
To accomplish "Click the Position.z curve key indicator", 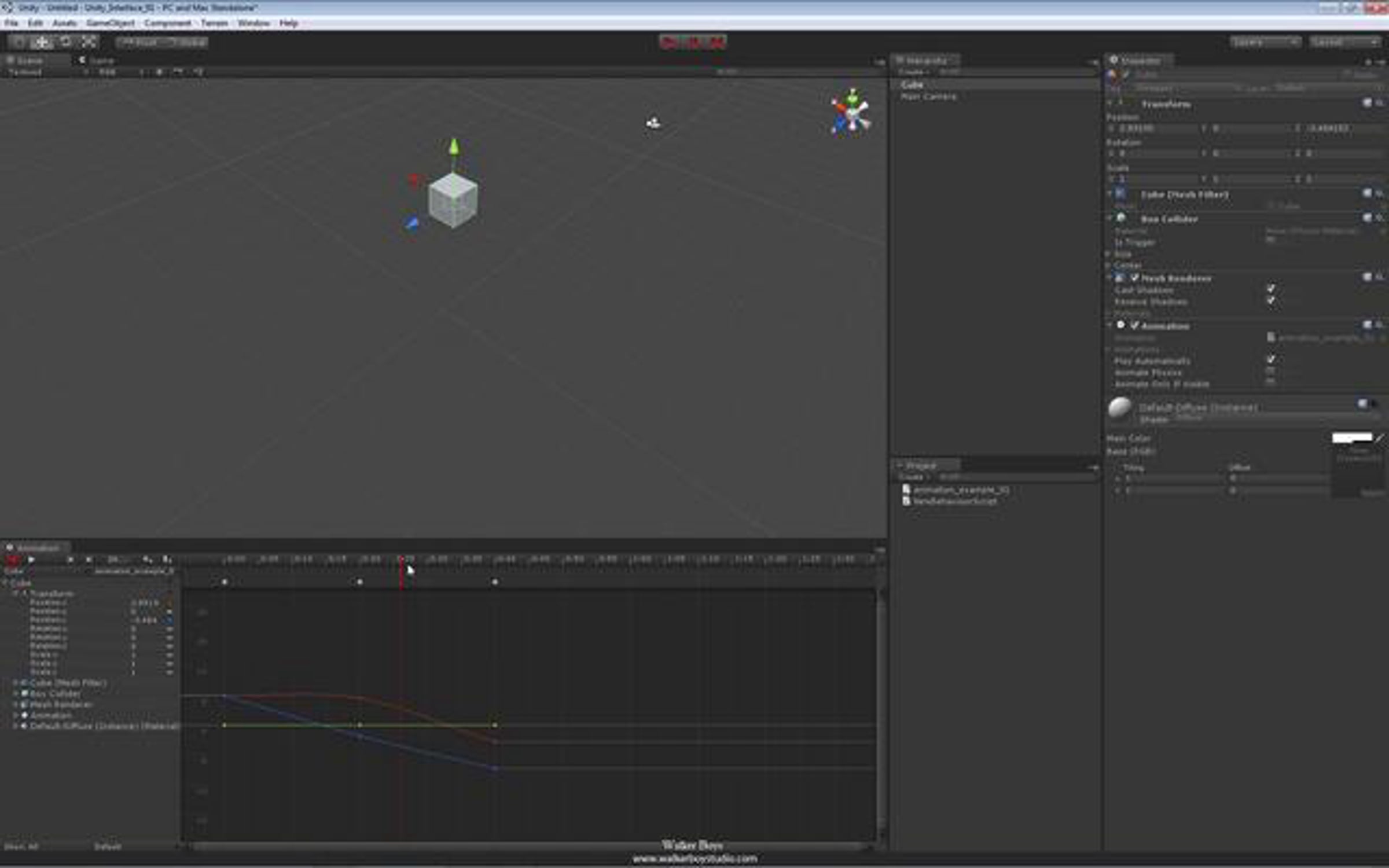I will (169, 620).
